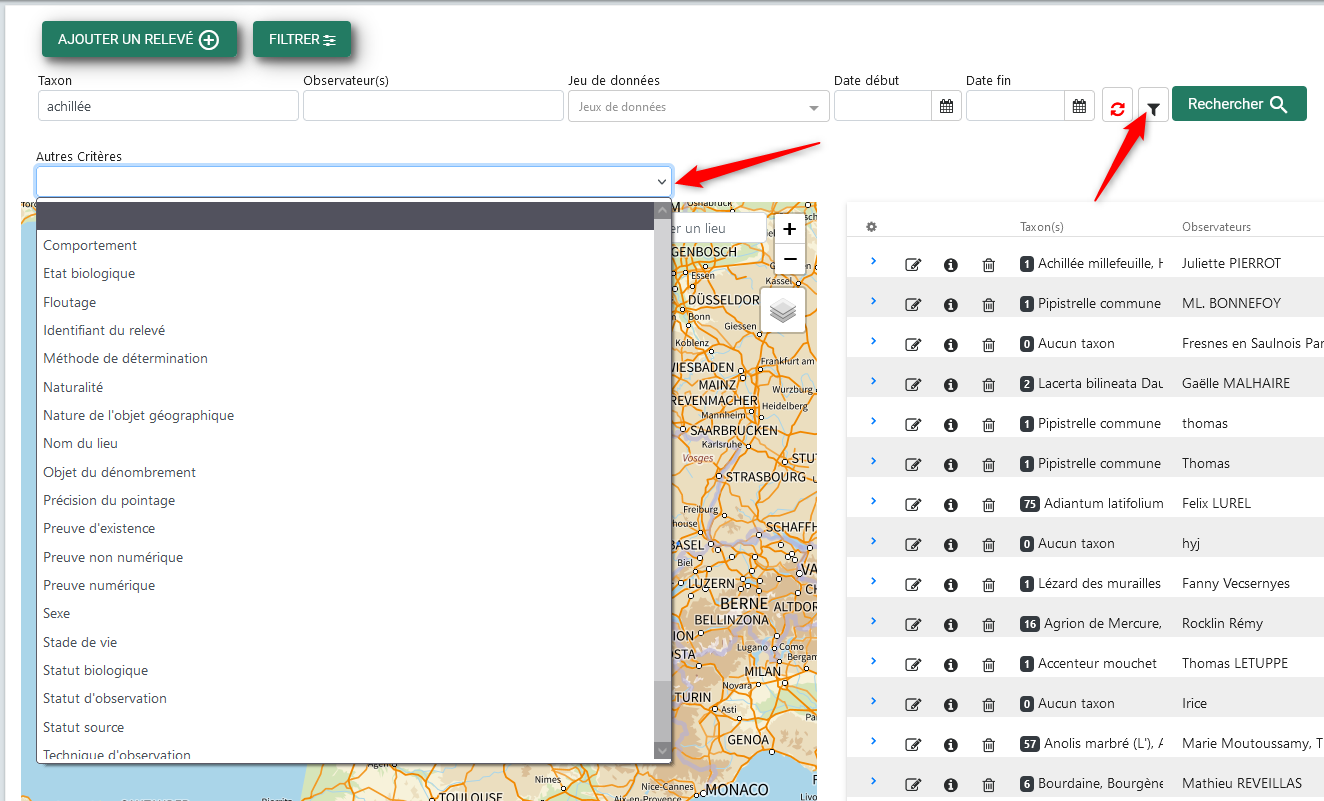Image resolution: width=1324 pixels, height=801 pixels.
Task: Choose Identifiant du relevé option
Action: [x=346, y=330]
